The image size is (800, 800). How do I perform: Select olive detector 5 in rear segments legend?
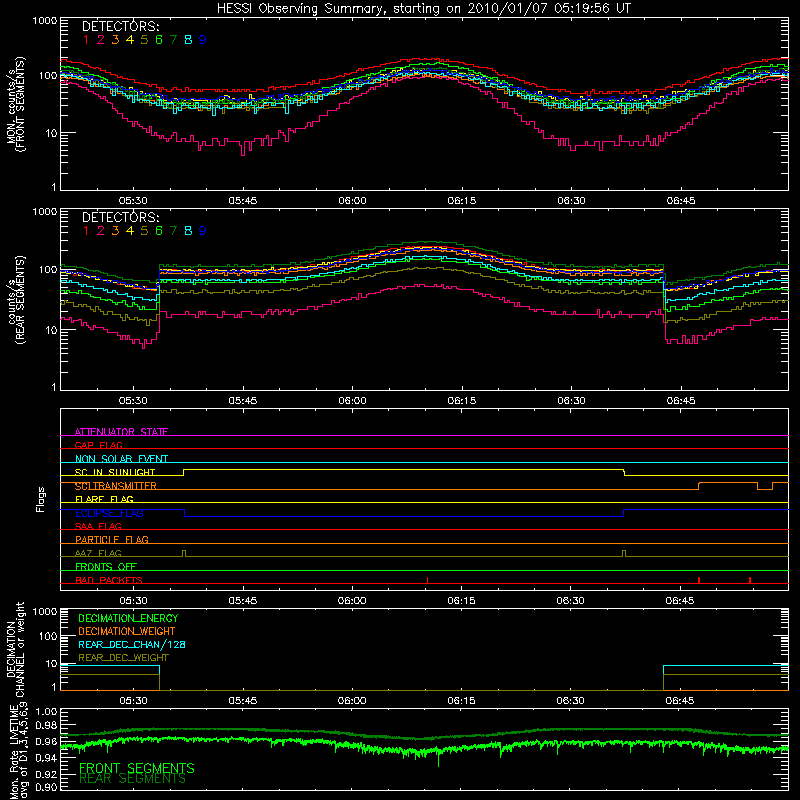tap(144, 231)
